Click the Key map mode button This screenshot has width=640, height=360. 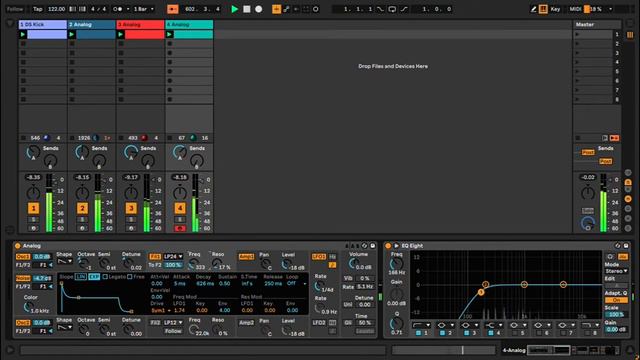click(555, 9)
